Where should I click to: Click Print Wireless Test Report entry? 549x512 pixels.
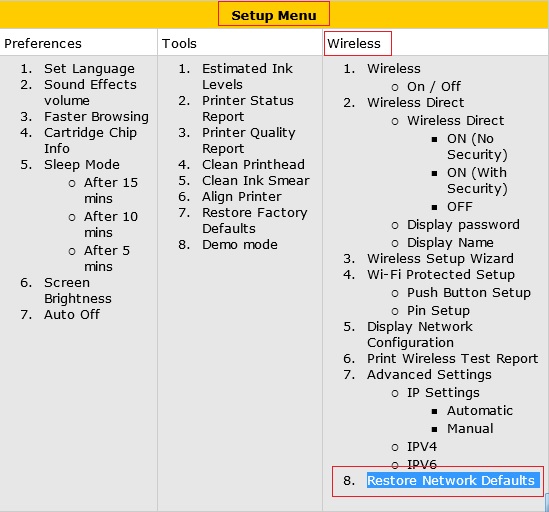point(452,359)
